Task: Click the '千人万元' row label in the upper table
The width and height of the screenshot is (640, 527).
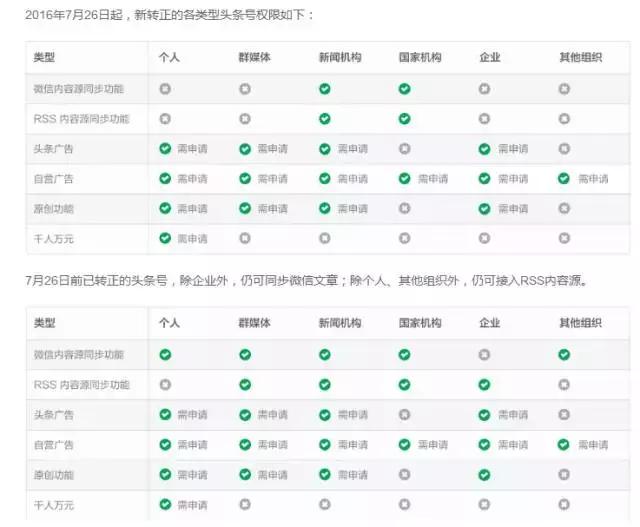Action: 53,239
